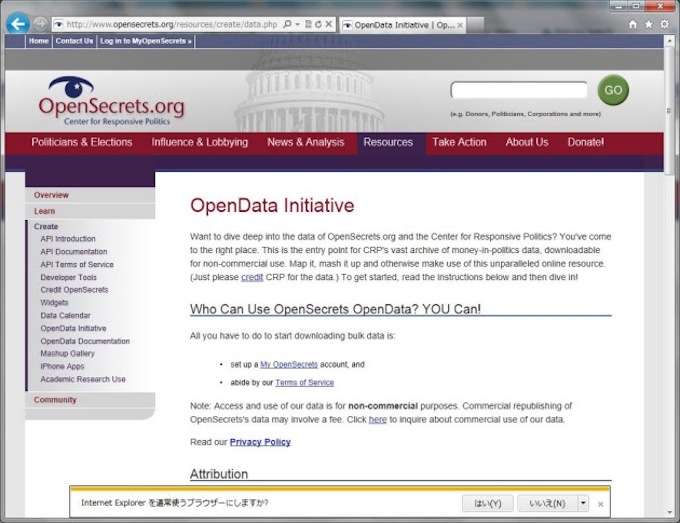
Task: Open Politicians & Elections menu
Action: coord(82,142)
